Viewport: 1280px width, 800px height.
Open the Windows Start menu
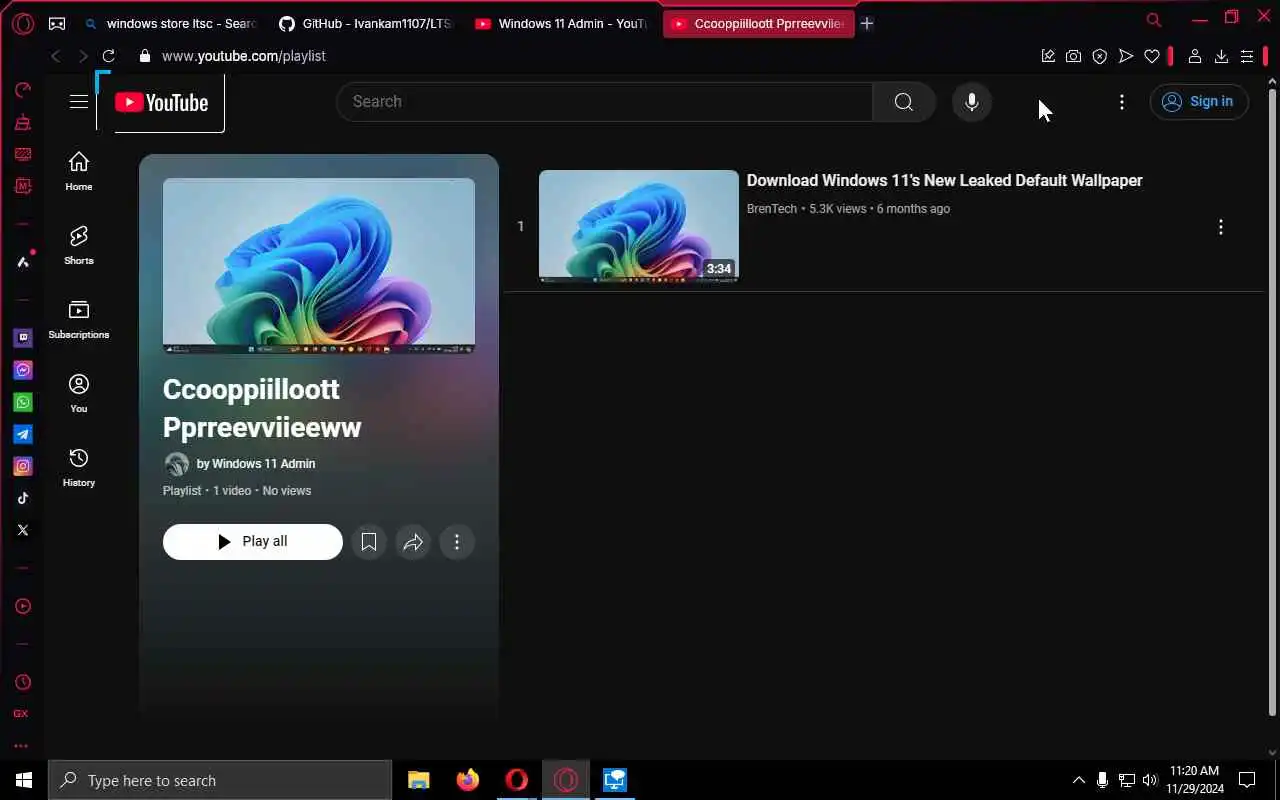(24, 780)
